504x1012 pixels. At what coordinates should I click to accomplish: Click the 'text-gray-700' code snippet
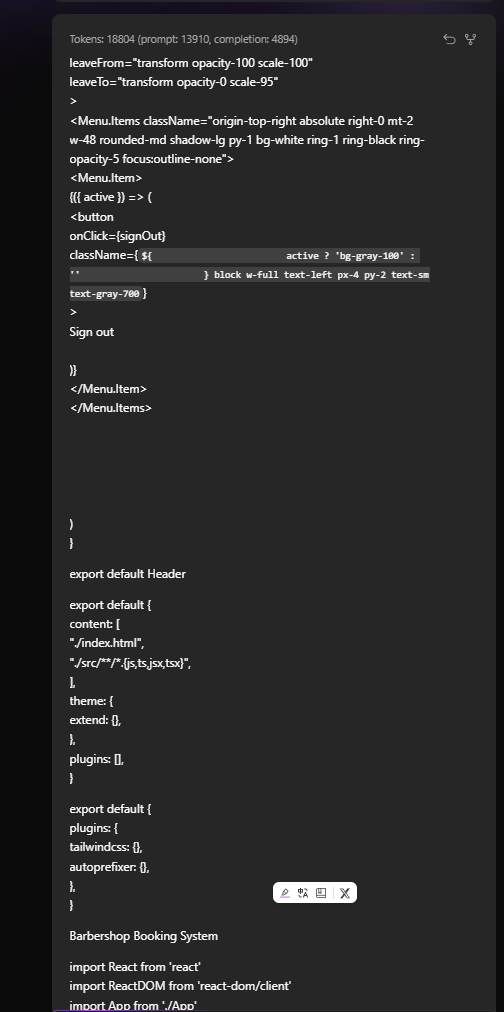(105, 294)
